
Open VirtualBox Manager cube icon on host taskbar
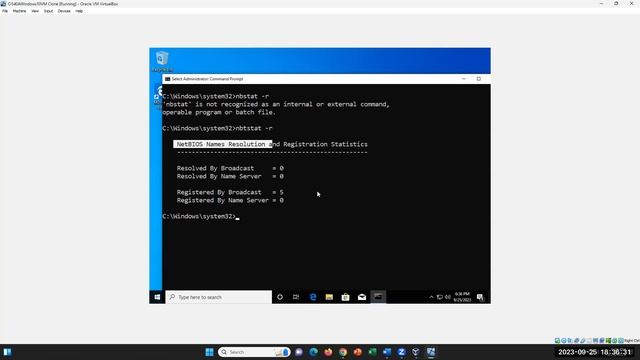(416, 352)
